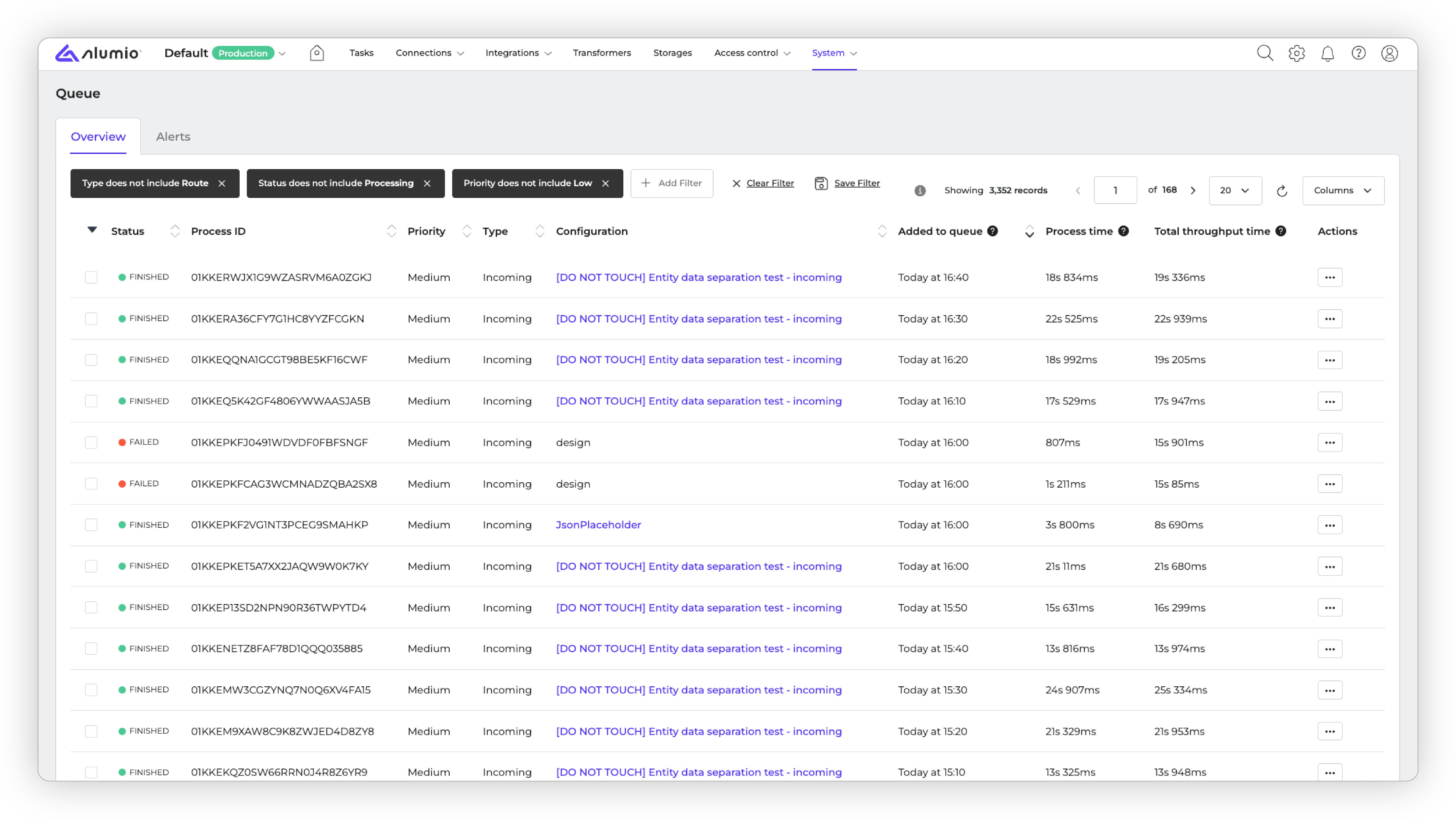Click info icon beside Added to queue
Image resolution: width=1456 pixels, height=819 pixels.
pyautogui.click(x=993, y=231)
